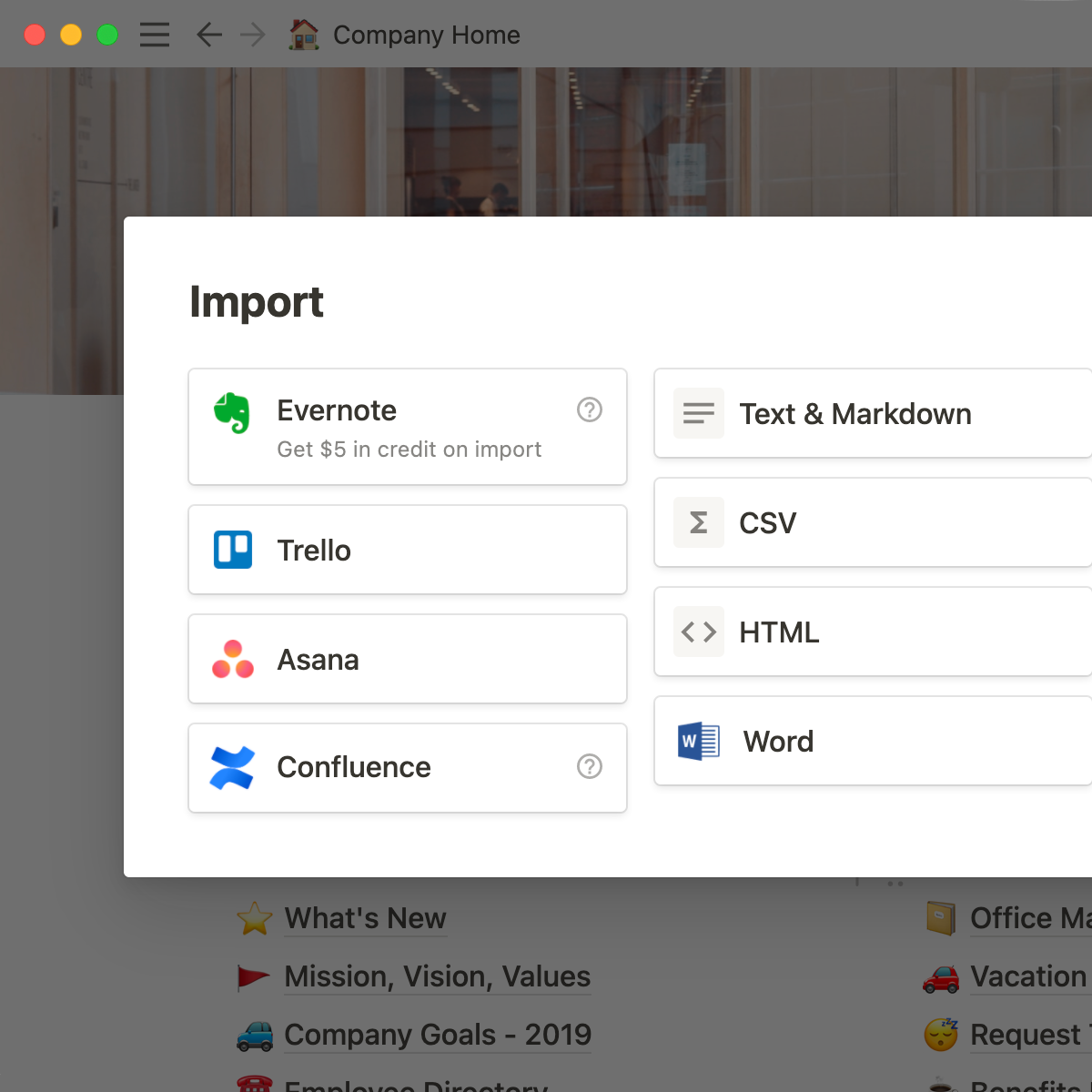This screenshot has width=1092, height=1092.
Task: Click the HTML angle brackets icon
Action: point(699,632)
